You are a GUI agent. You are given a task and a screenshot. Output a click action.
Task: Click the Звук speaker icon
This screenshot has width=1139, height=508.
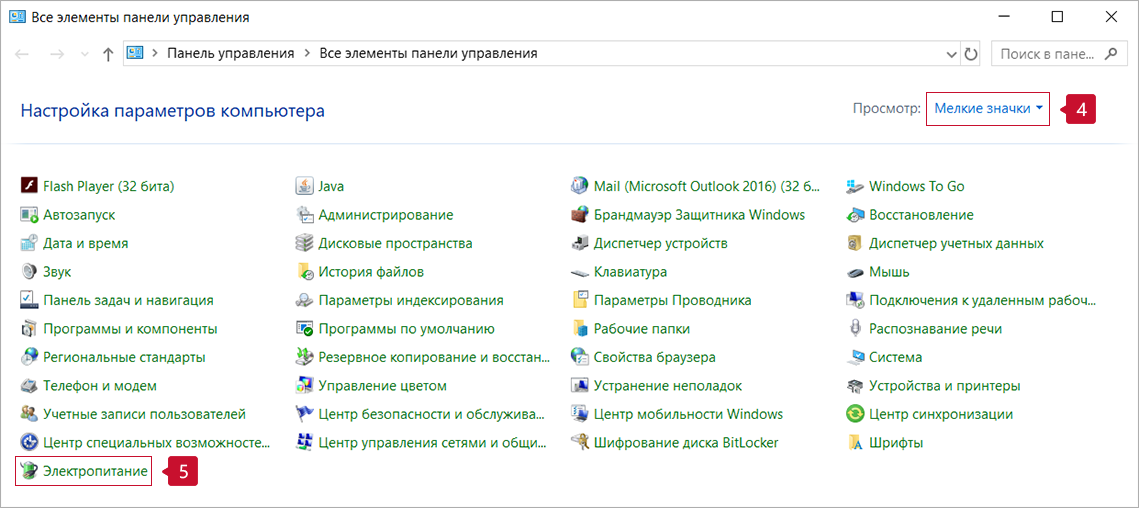(x=29, y=272)
